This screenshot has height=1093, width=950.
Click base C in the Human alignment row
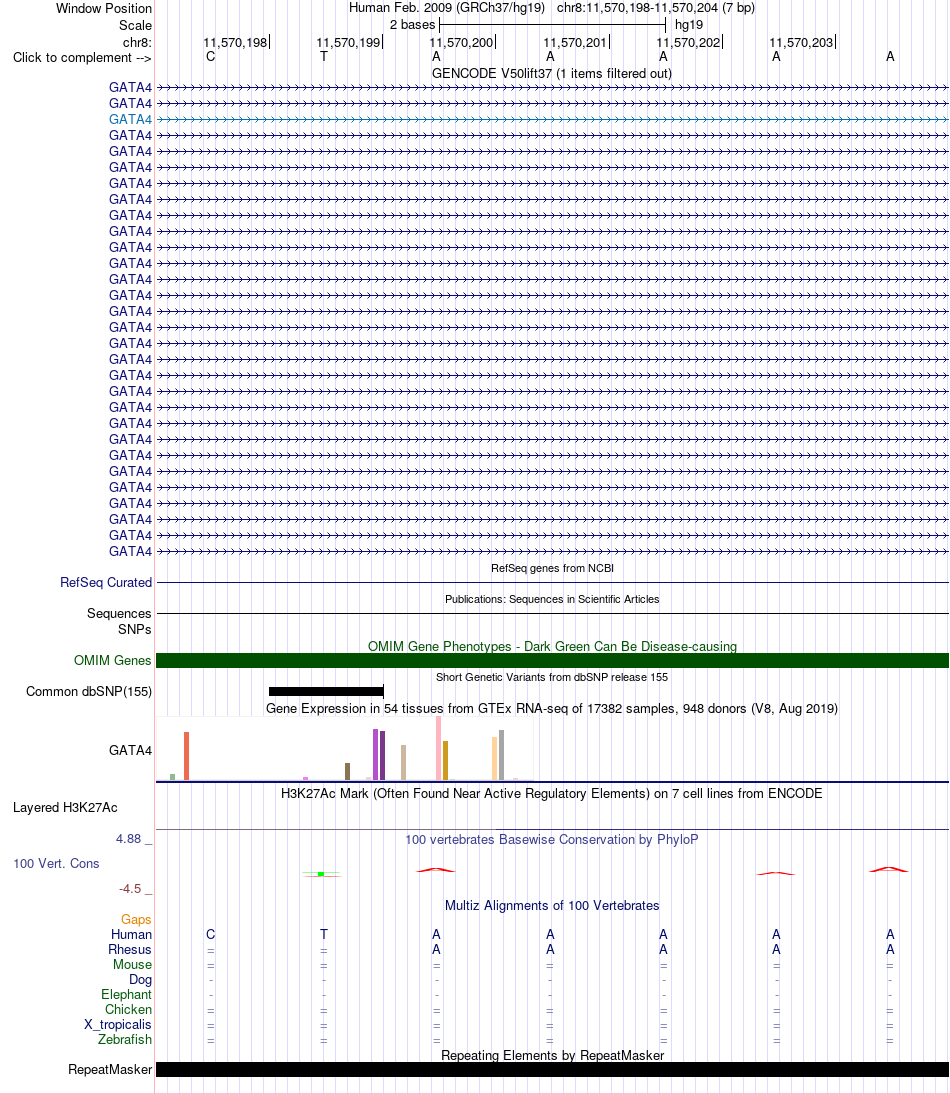point(210,934)
